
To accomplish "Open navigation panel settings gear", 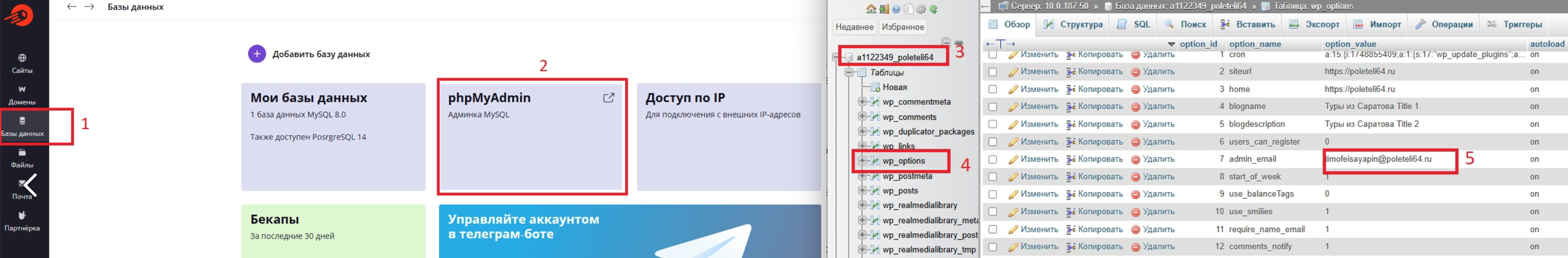I will click(921, 9).
